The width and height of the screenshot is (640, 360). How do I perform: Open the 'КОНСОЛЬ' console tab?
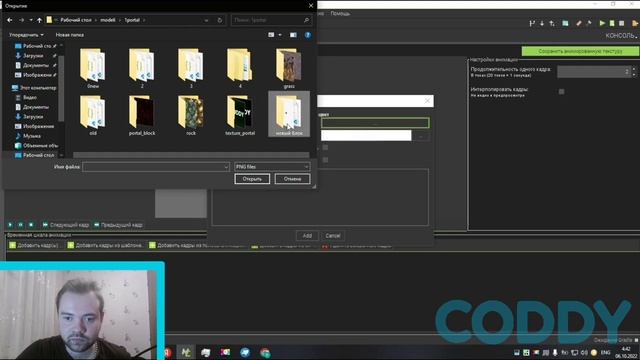click(x=621, y=36)
